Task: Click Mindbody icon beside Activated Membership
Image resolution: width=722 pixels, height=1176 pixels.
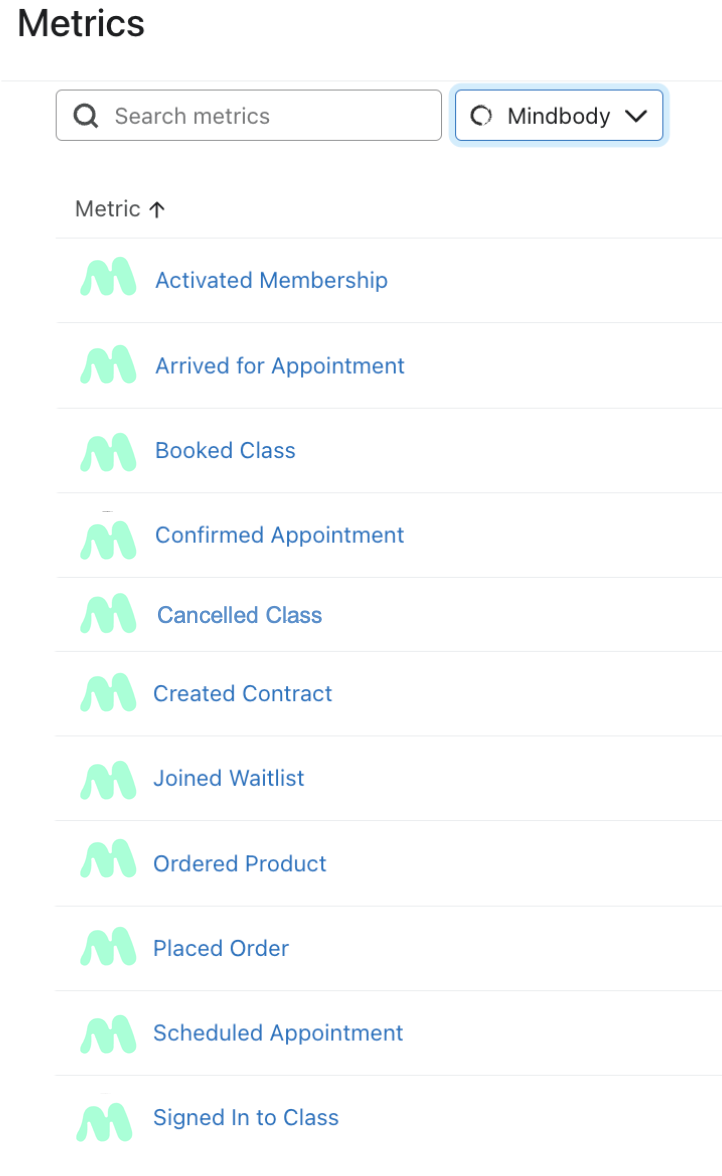Action: (x=108, y=280)
